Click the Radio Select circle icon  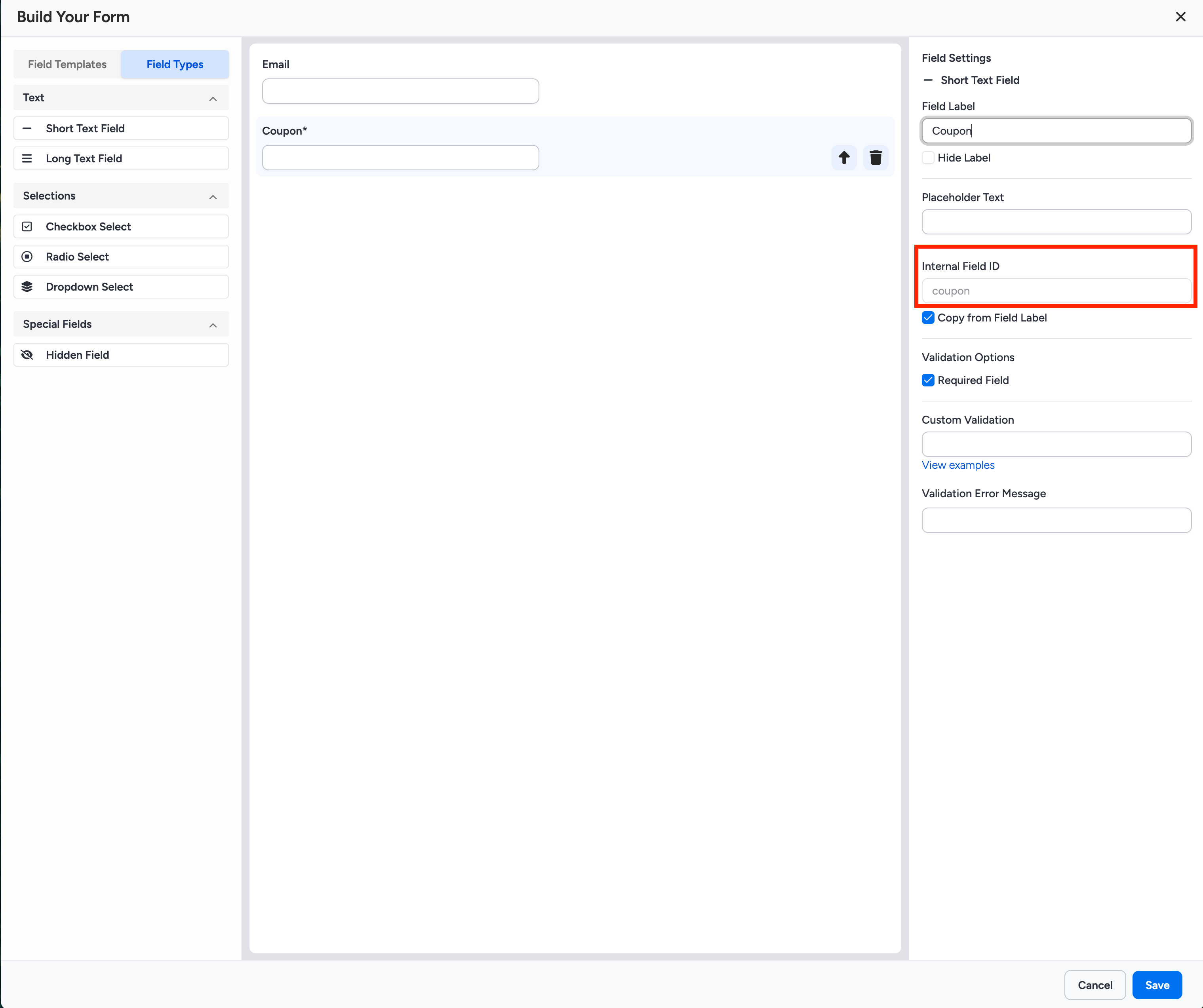27,257
